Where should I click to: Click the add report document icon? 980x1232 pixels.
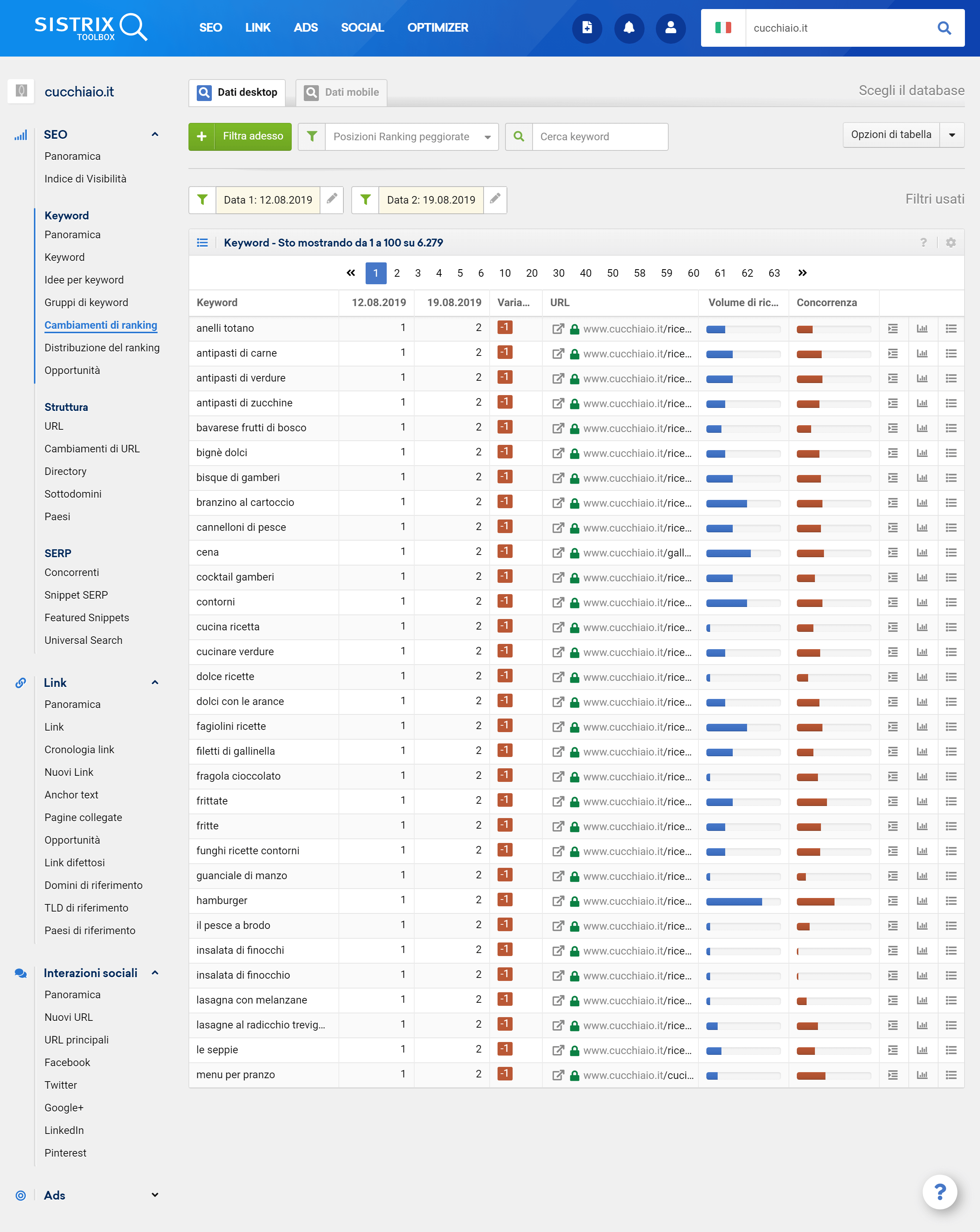pos(587,28)
